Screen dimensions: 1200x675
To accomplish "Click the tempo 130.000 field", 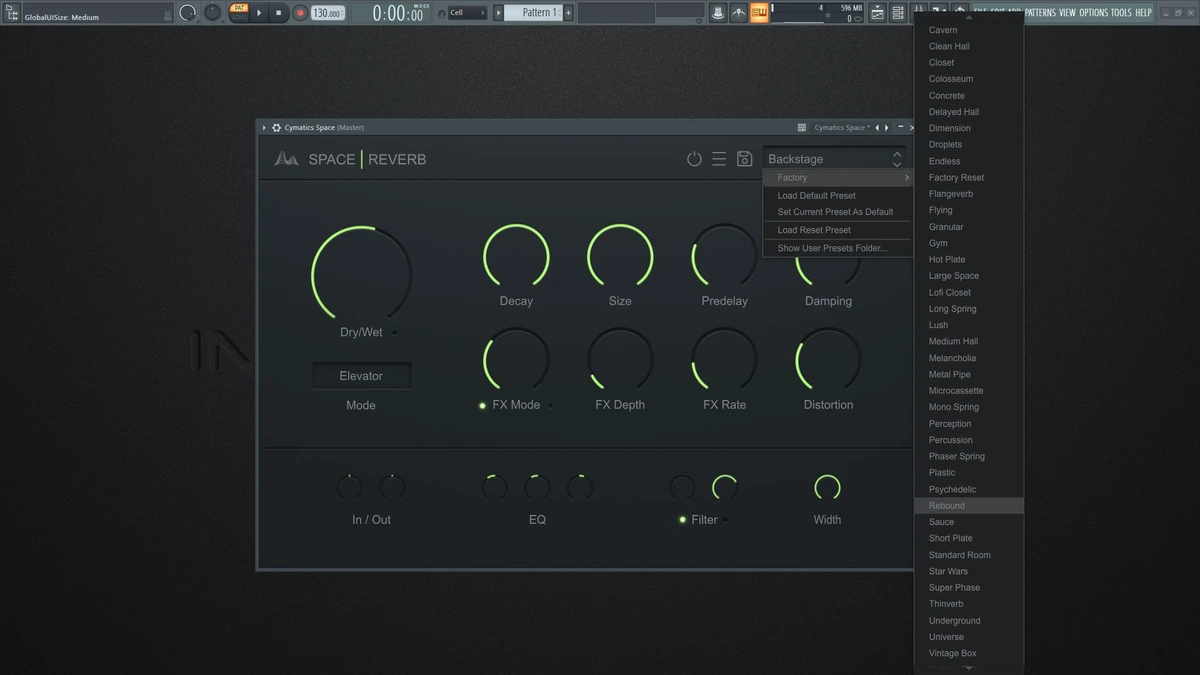I will tap(327, 13).
